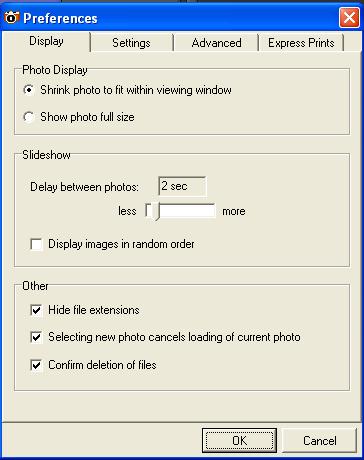This screenshot has height=460, width=364.
Task: Click the Show photo full size label
Action: pyautogui.click(x=87, y=117)
